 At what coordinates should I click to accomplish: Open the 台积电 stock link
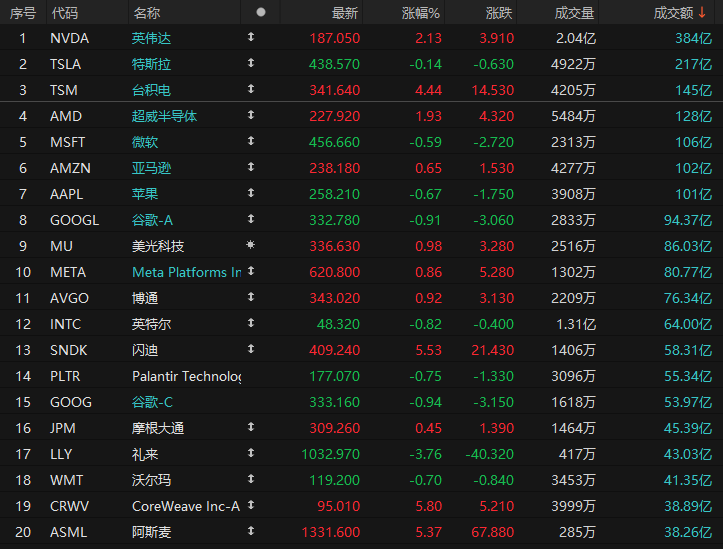151,90
